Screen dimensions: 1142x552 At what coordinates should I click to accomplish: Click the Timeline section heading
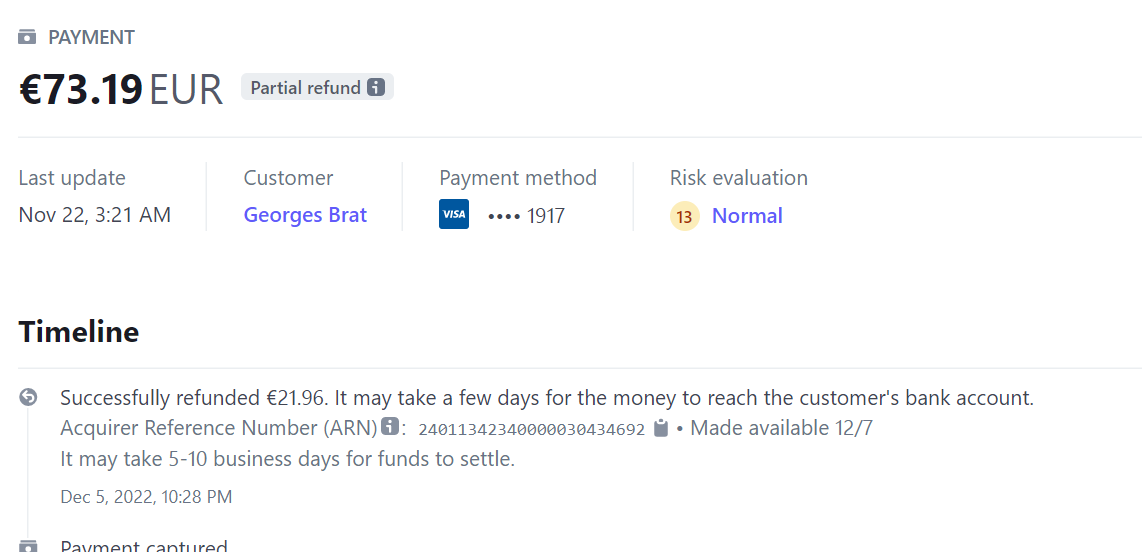79,332
